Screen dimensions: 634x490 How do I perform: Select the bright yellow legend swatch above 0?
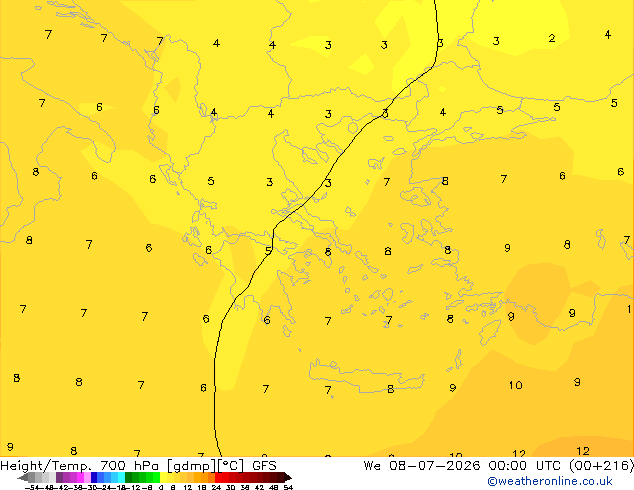[163, 477]
